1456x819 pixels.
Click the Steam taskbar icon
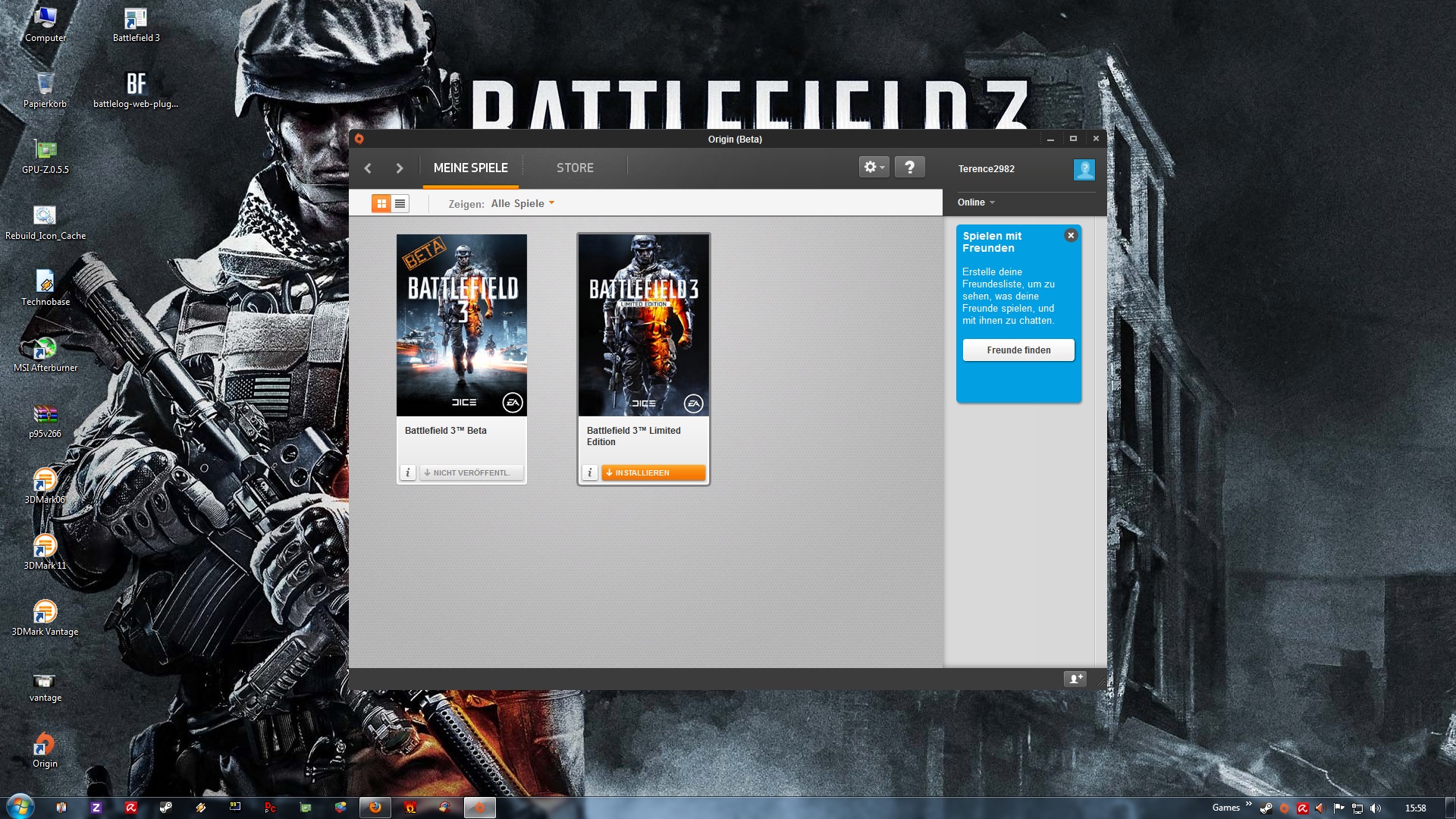click(165, 808)
